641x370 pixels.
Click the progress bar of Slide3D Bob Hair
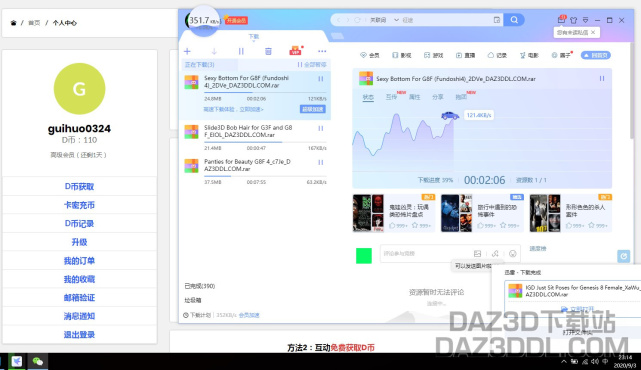265,142
